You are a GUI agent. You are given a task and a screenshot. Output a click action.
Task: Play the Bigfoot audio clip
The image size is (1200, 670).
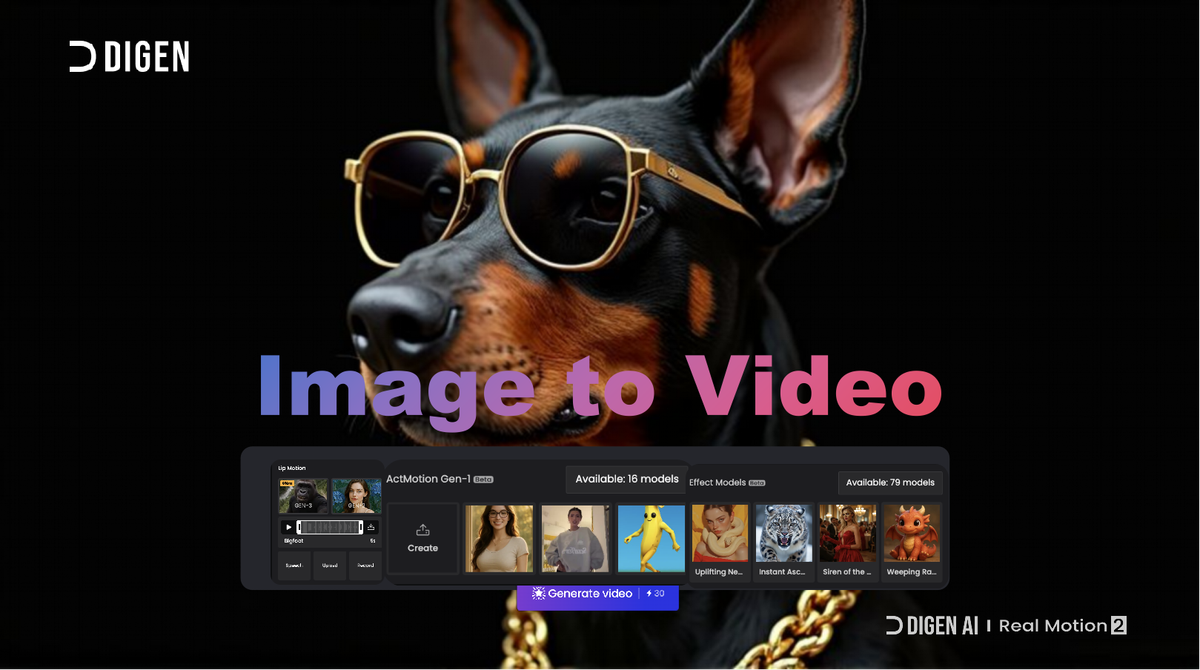289,527
